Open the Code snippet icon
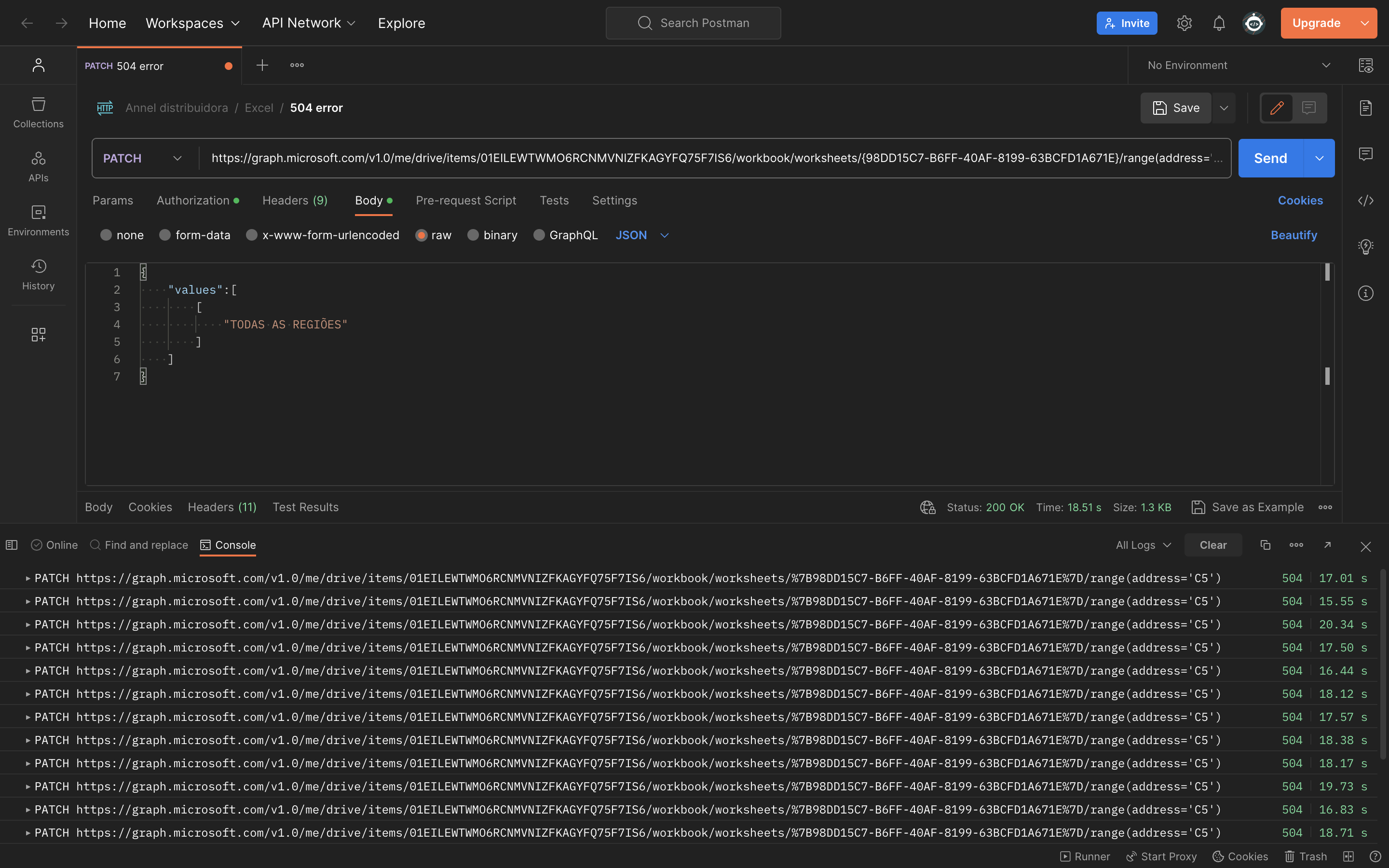 (1366, 200)
